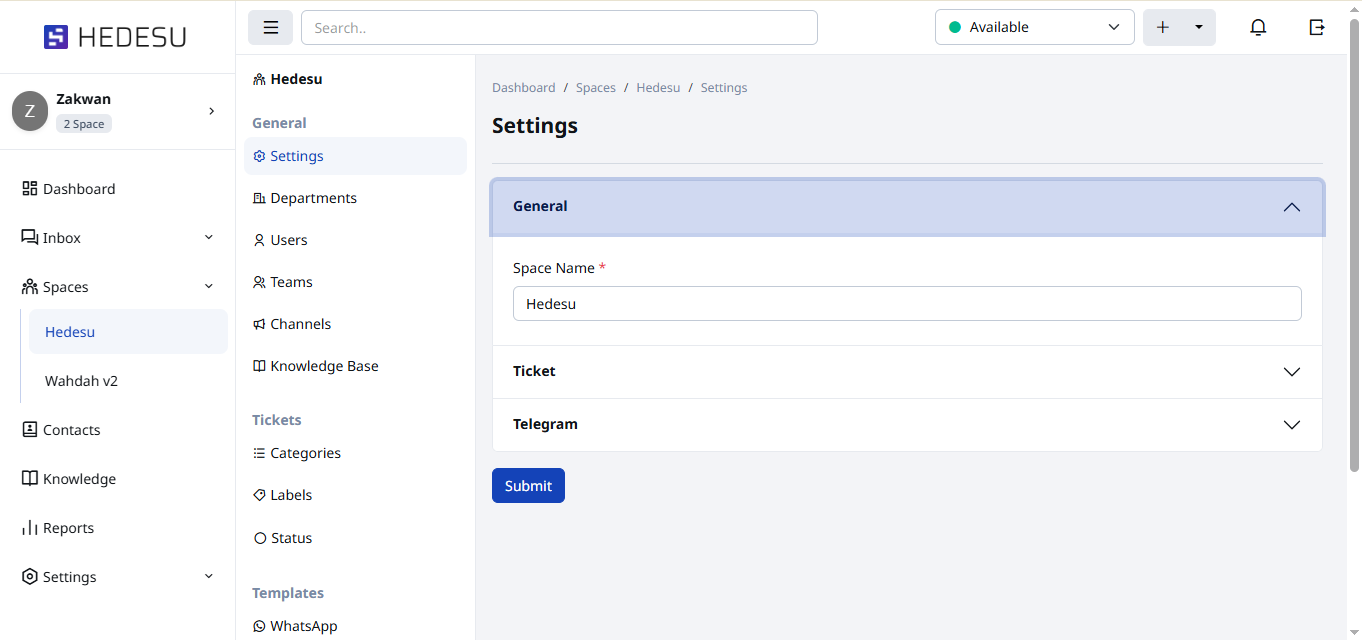Click the logout icon in top bar
Screen dimensions: 1362x640
tap(1317, 28)
